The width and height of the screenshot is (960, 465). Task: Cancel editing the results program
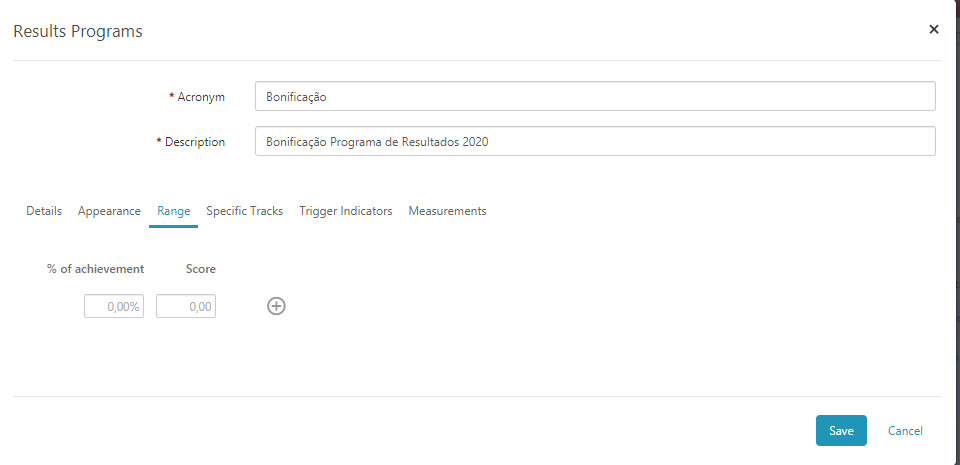[x=905, y=431]
